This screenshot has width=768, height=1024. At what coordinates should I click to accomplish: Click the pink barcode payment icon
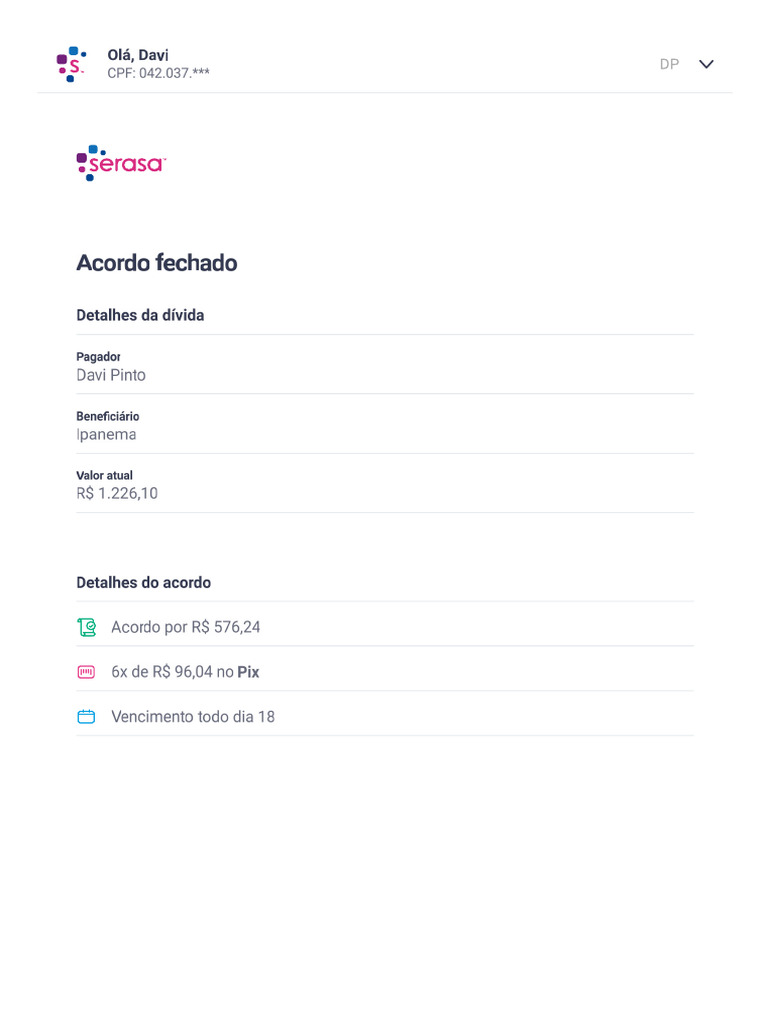pyautogui.click(x=87, y=672)
